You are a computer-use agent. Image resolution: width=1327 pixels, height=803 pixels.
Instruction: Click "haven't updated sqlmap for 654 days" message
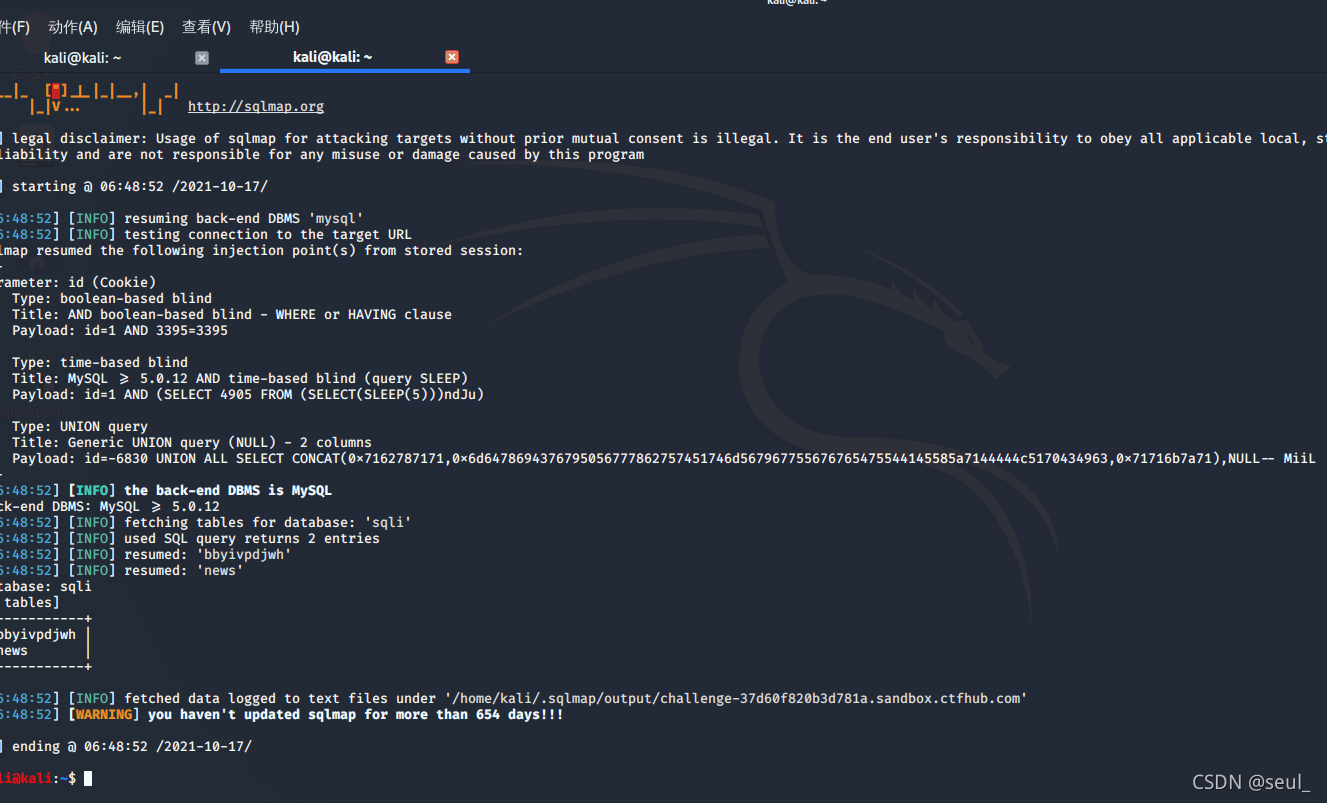tap(356, 714)
